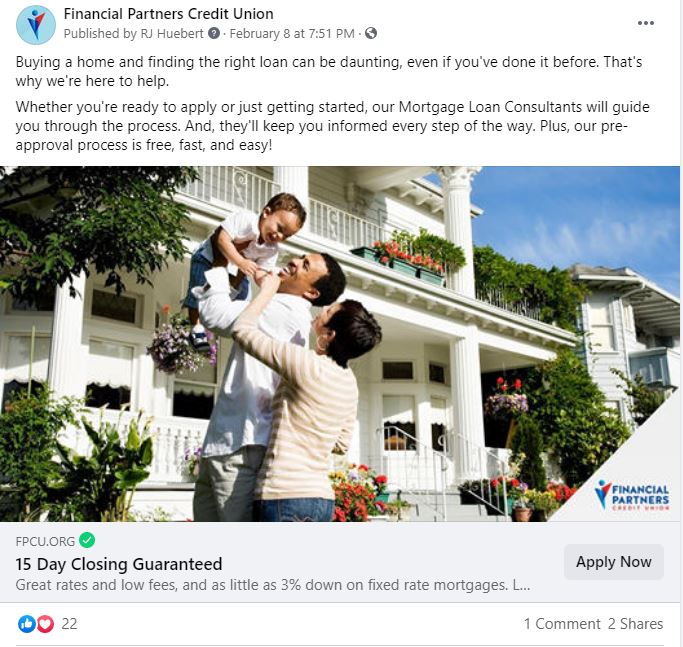This screenshot has width=683, height=647.
Task: Open the Financial Partners Credit Union page name
Action: [x=169, y=14]
